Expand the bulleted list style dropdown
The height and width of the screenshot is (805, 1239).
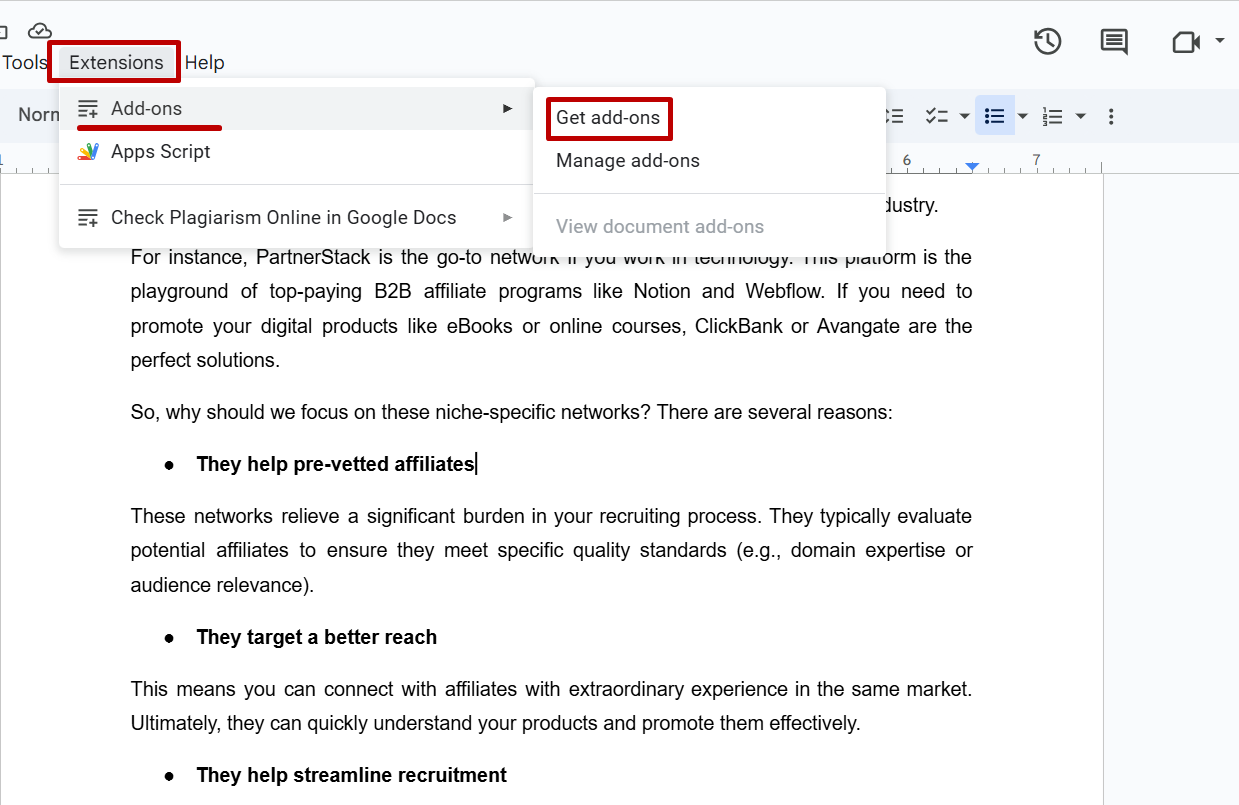(x=1022, y=116)
